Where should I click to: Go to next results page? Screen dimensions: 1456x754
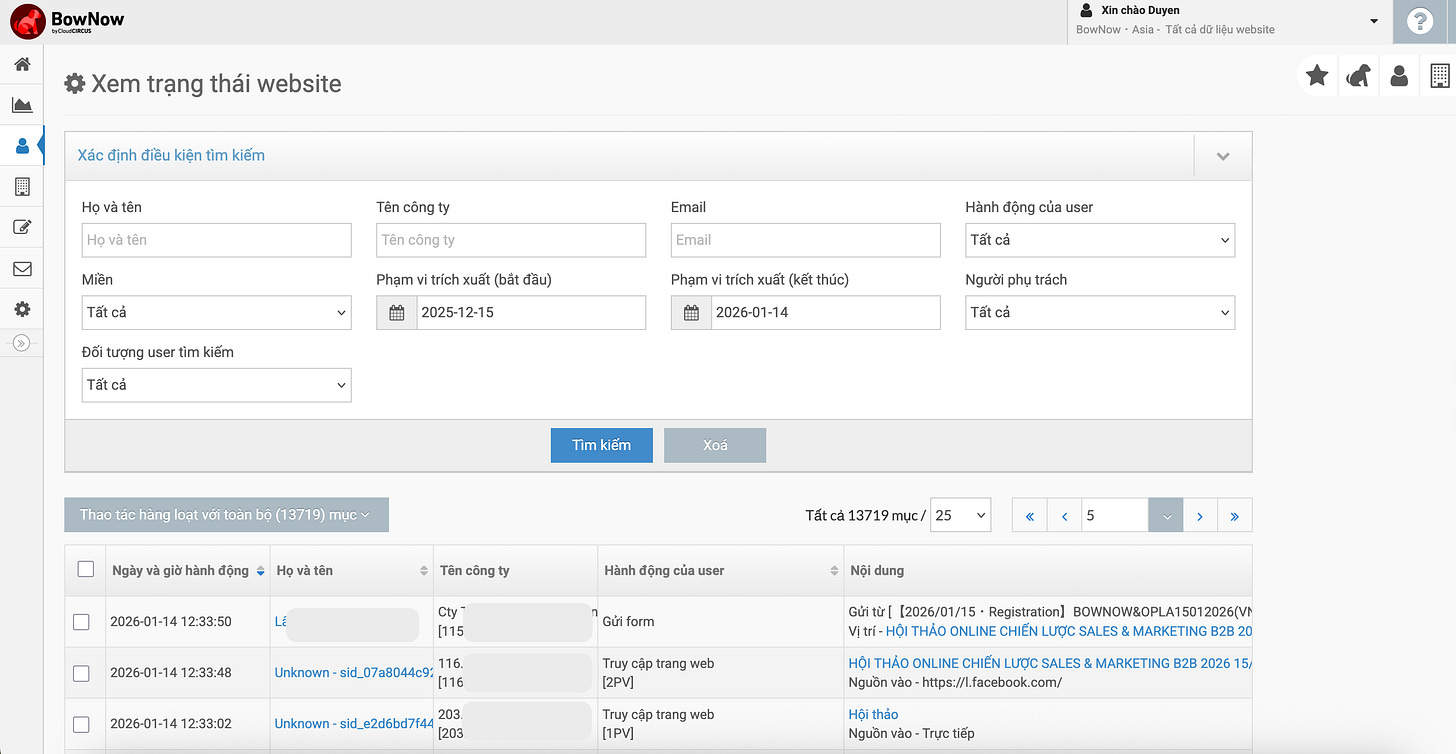coord(1200,516)
